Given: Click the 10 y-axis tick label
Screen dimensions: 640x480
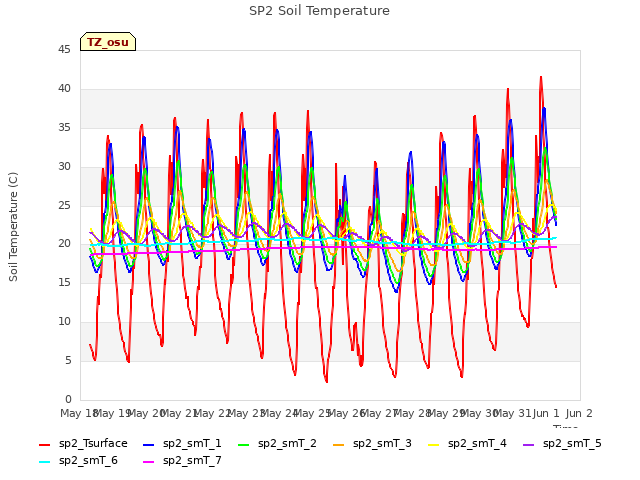Looking at the screenshot, I should coord(64,322).
